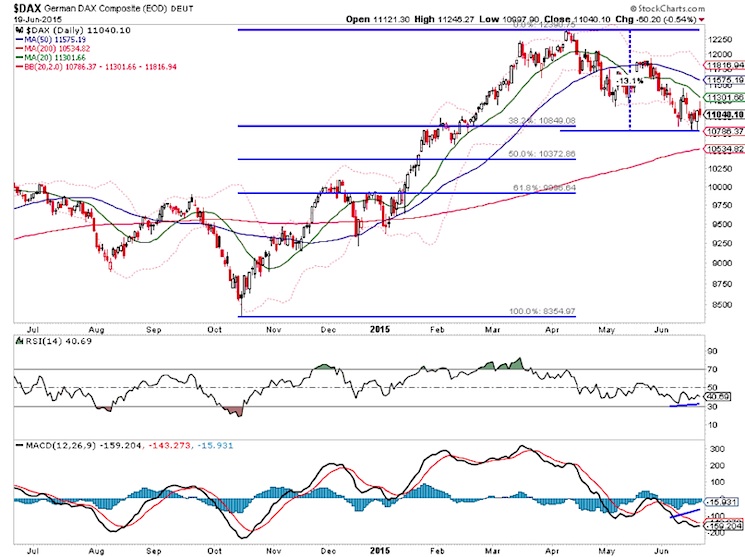Click the -159.204 MACD value tag on axis

point(724,526)
